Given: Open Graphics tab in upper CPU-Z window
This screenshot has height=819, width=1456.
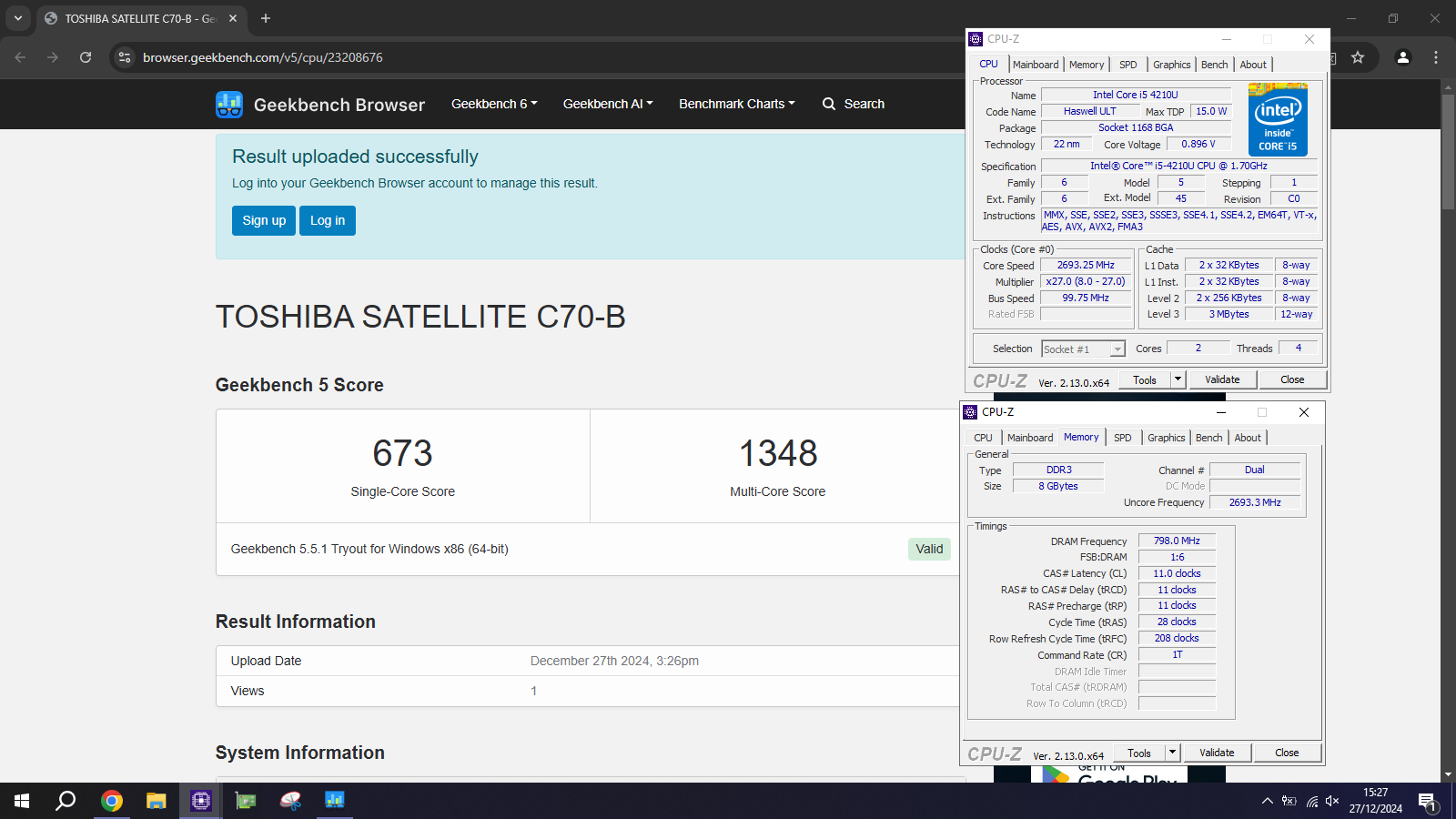Looking at the screenshot, I should (x=1171, y=65).
